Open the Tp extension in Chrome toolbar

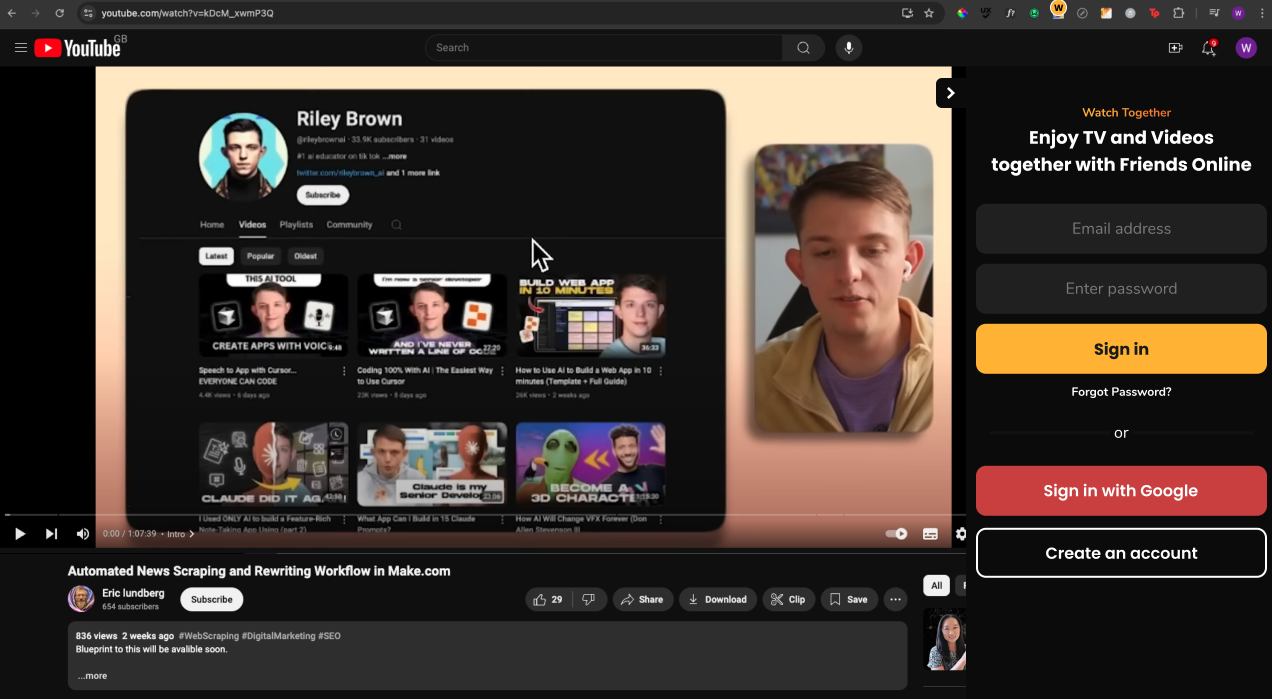coord(1155,13)
